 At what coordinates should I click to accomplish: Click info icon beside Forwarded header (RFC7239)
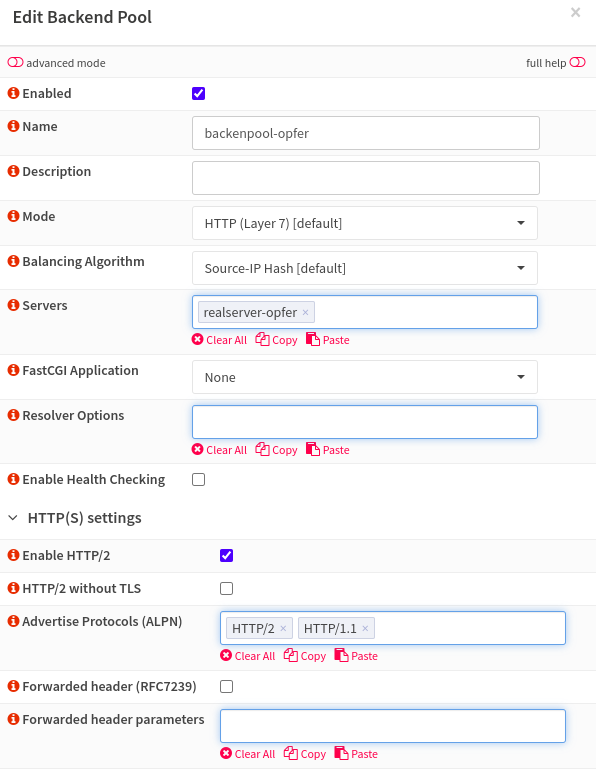tap(14, 686)
